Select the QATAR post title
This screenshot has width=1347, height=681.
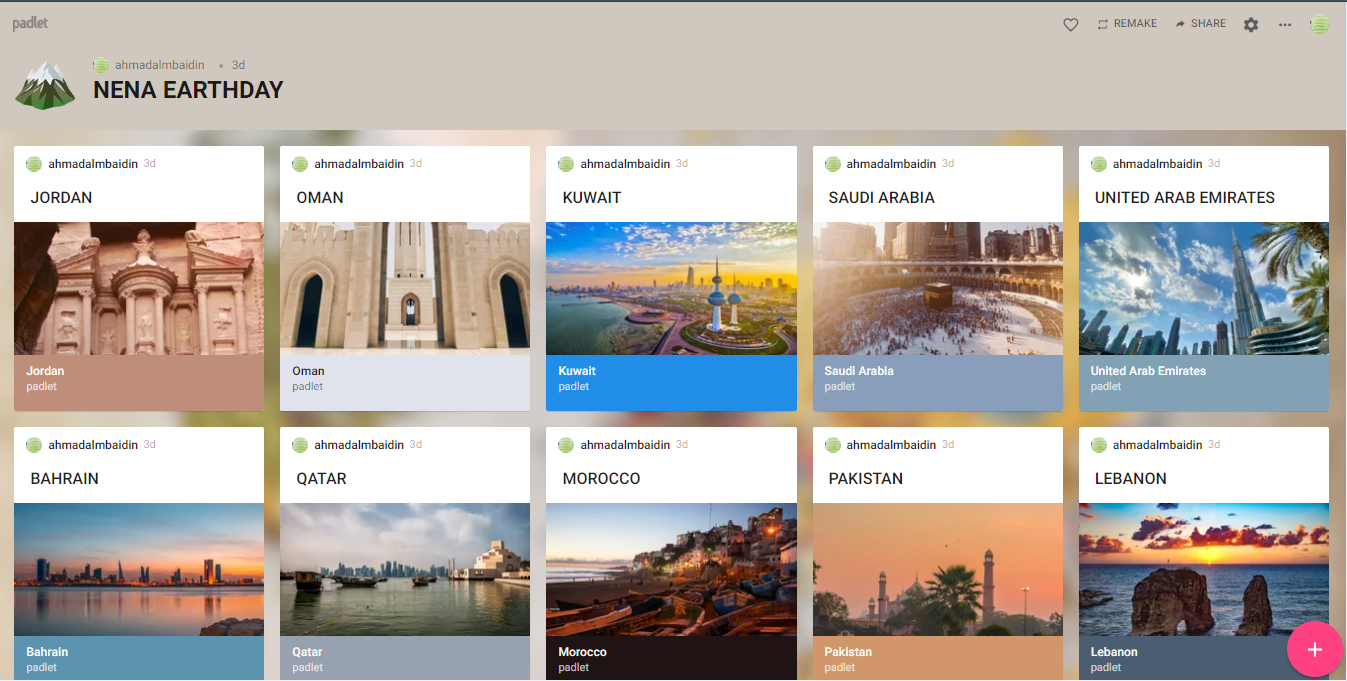coord(321,479)
